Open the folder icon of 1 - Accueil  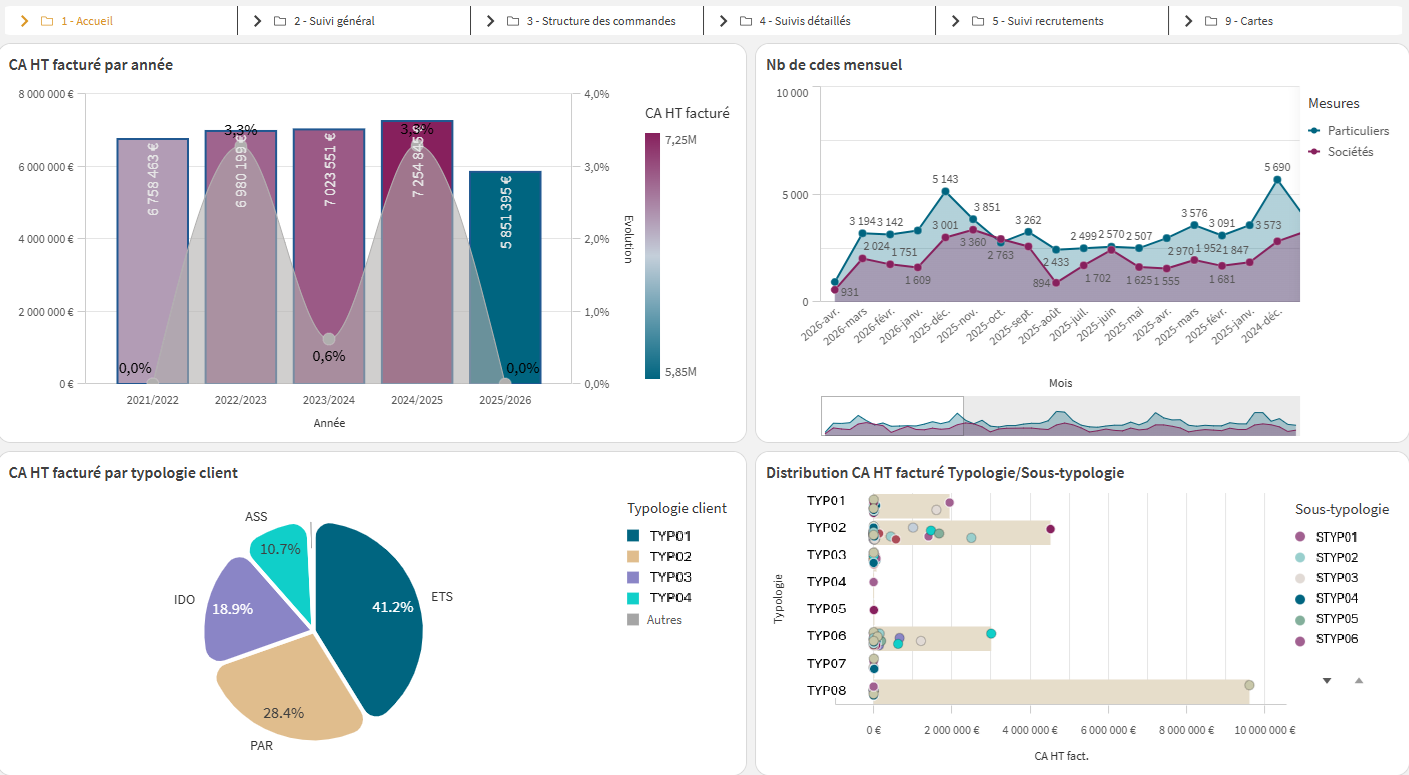tap(47, 21)
